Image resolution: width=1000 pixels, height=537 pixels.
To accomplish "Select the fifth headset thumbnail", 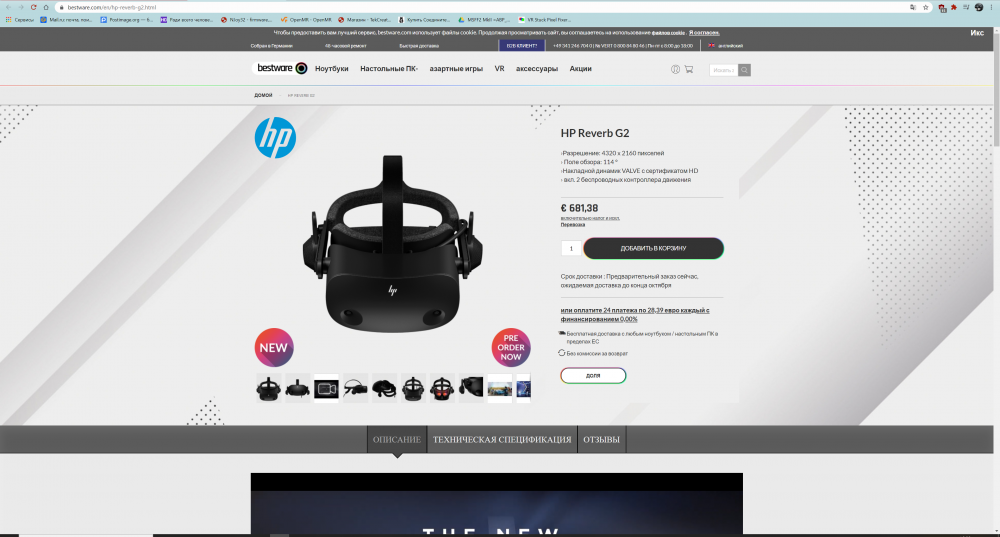I will click(x=384, y=388).
